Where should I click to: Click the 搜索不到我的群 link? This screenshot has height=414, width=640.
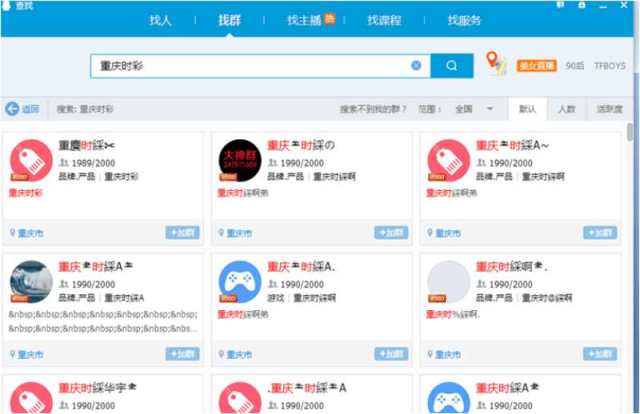[373, 109]
